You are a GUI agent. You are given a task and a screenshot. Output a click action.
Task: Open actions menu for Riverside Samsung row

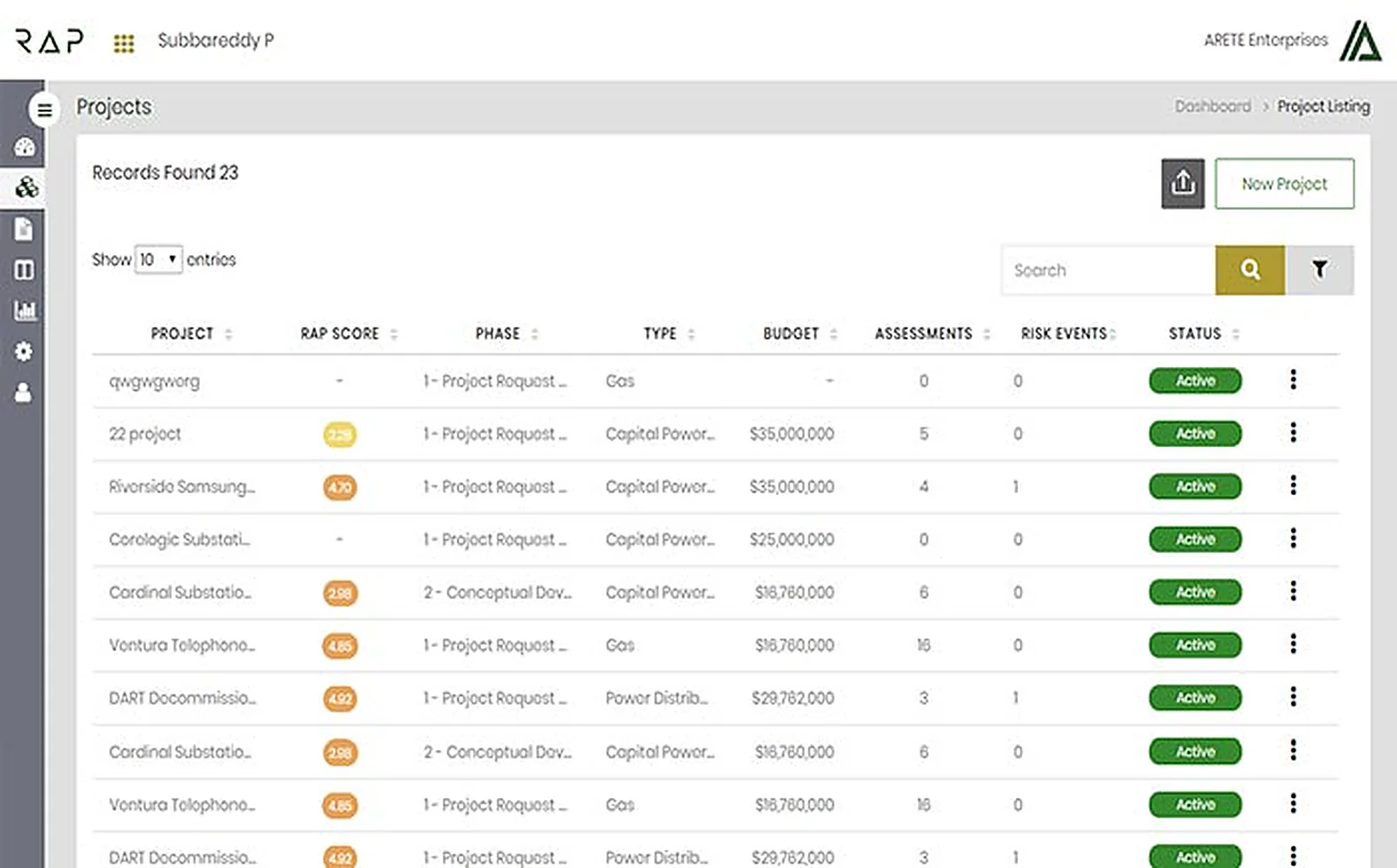1293,486
